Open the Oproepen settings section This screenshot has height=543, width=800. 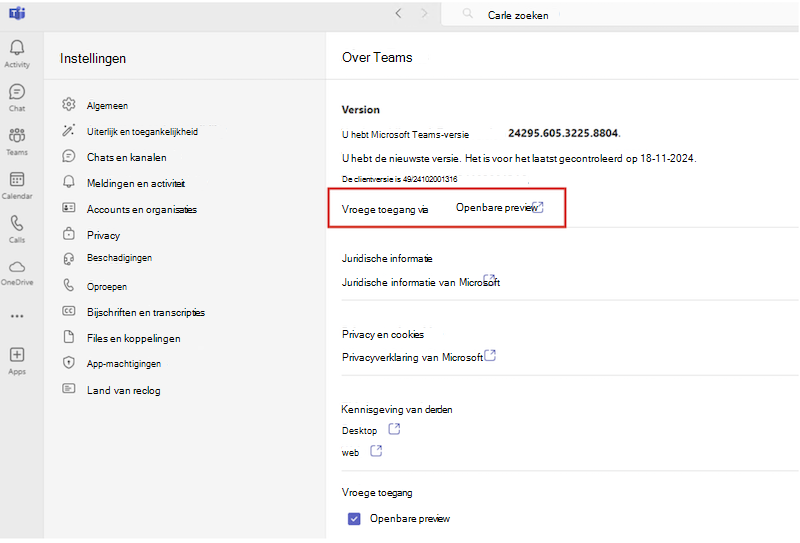tap(107, 287)
